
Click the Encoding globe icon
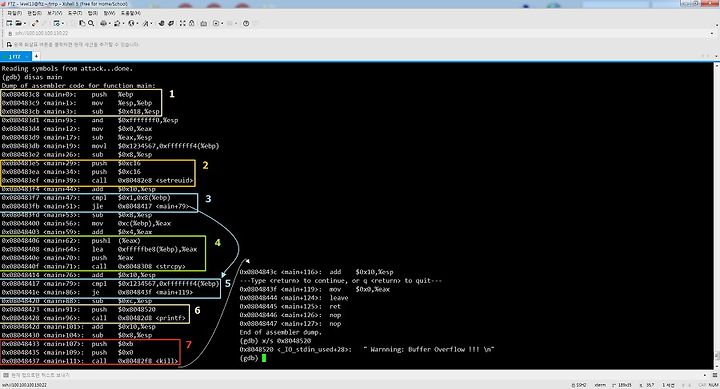(x=131, y=23)
